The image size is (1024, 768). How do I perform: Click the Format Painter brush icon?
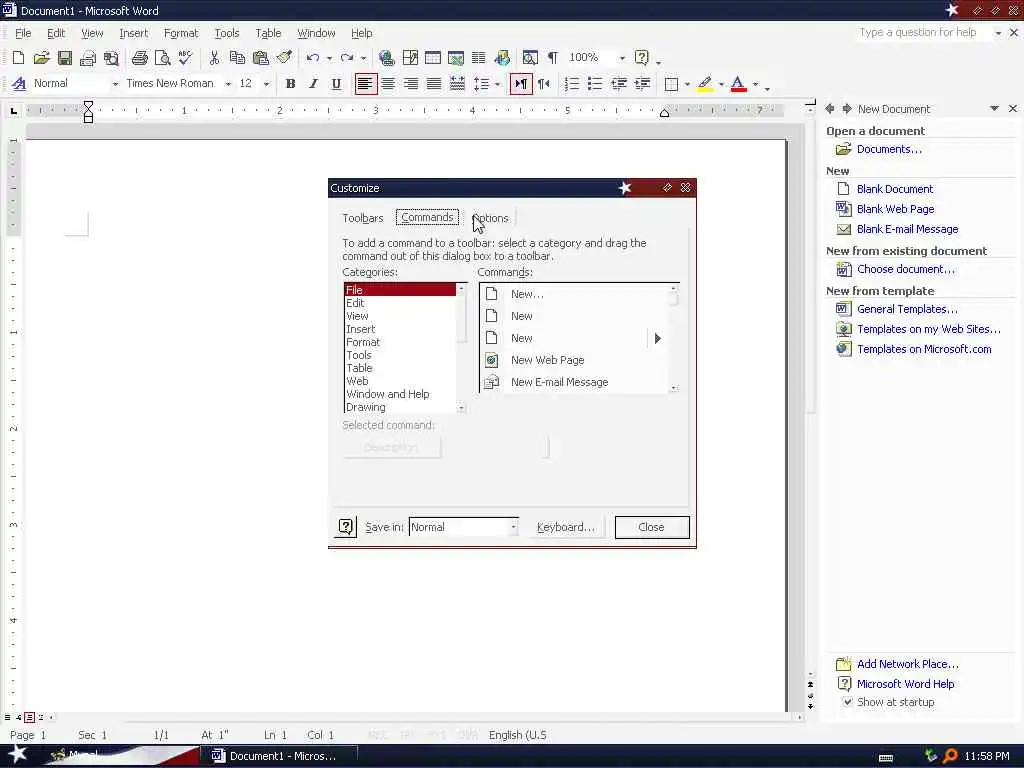(x=284, y=58)
